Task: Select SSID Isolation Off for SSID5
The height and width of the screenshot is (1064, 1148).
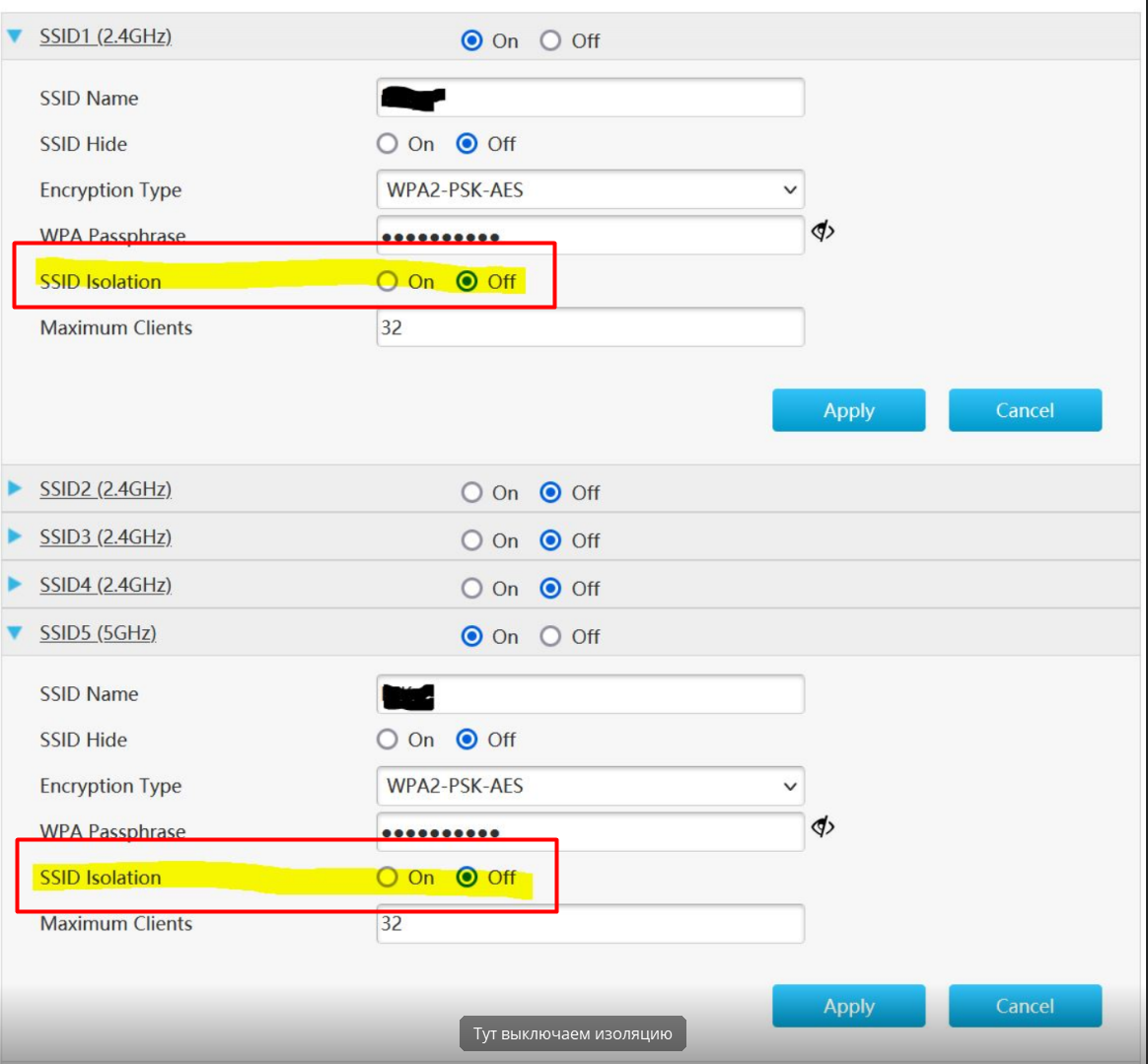Action: [466, 878]
